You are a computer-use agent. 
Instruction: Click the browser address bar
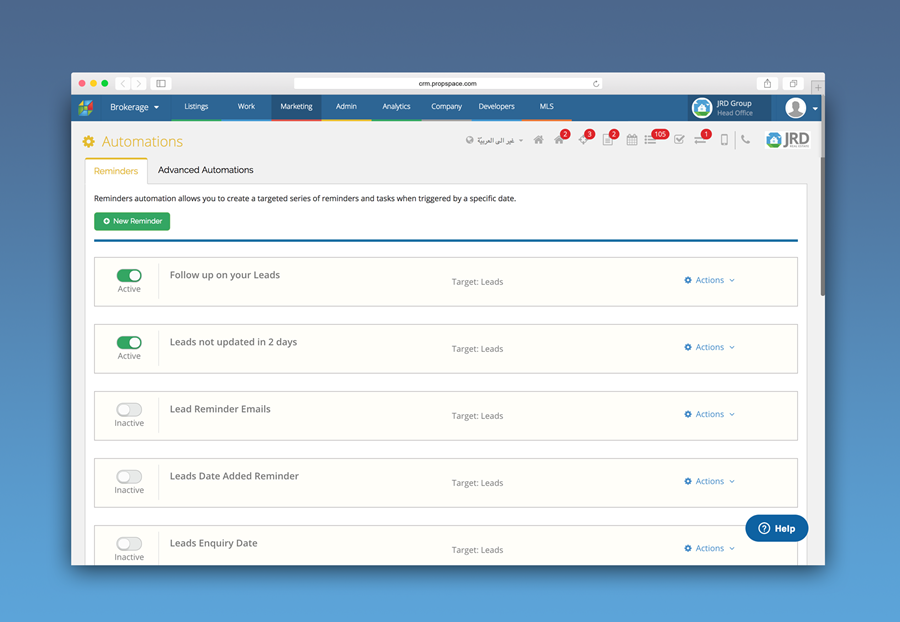(x=448, y=84)
